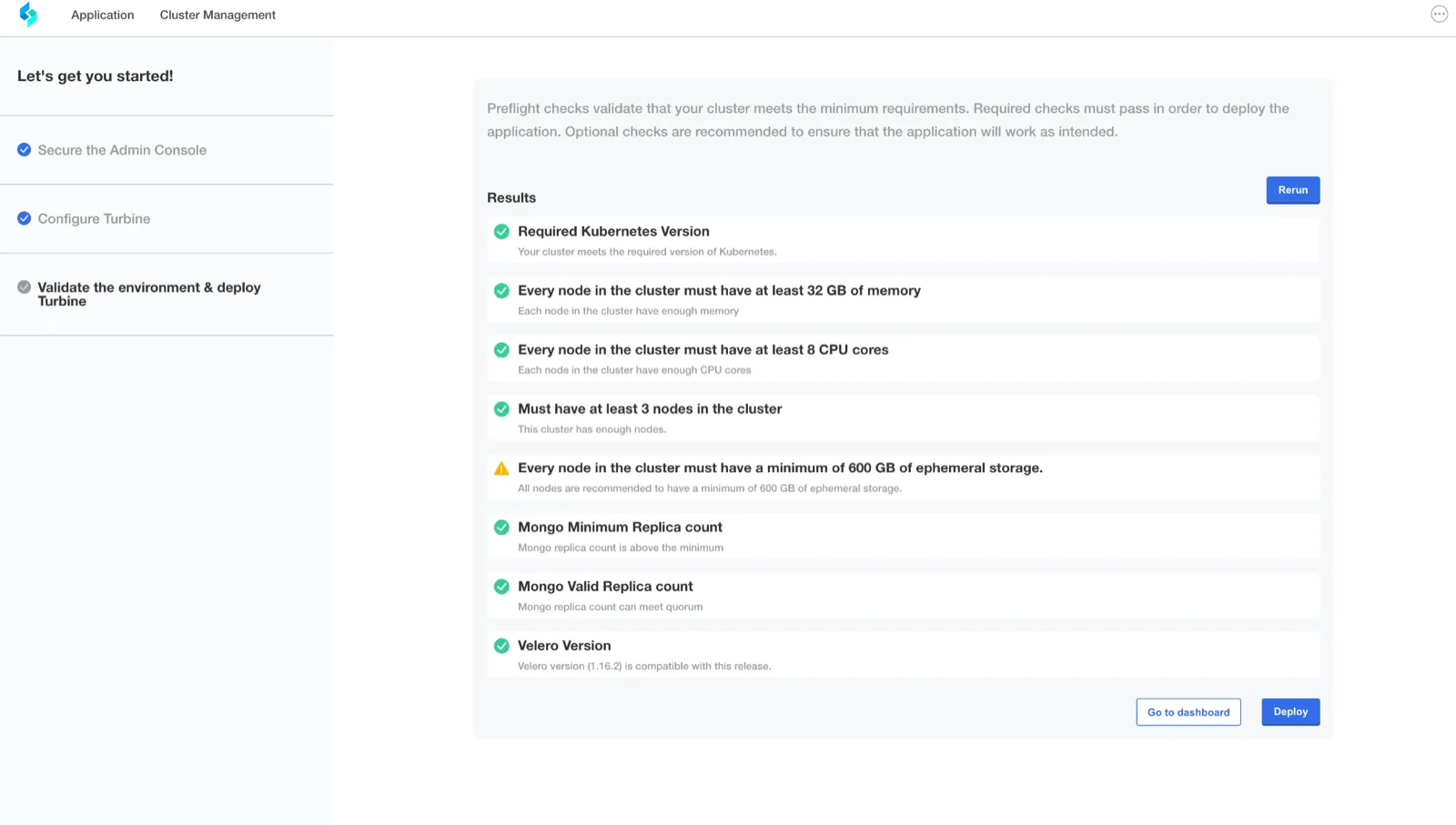
Task: Click the Mongo Minimum Replica count title
Action: pos(620,527)
